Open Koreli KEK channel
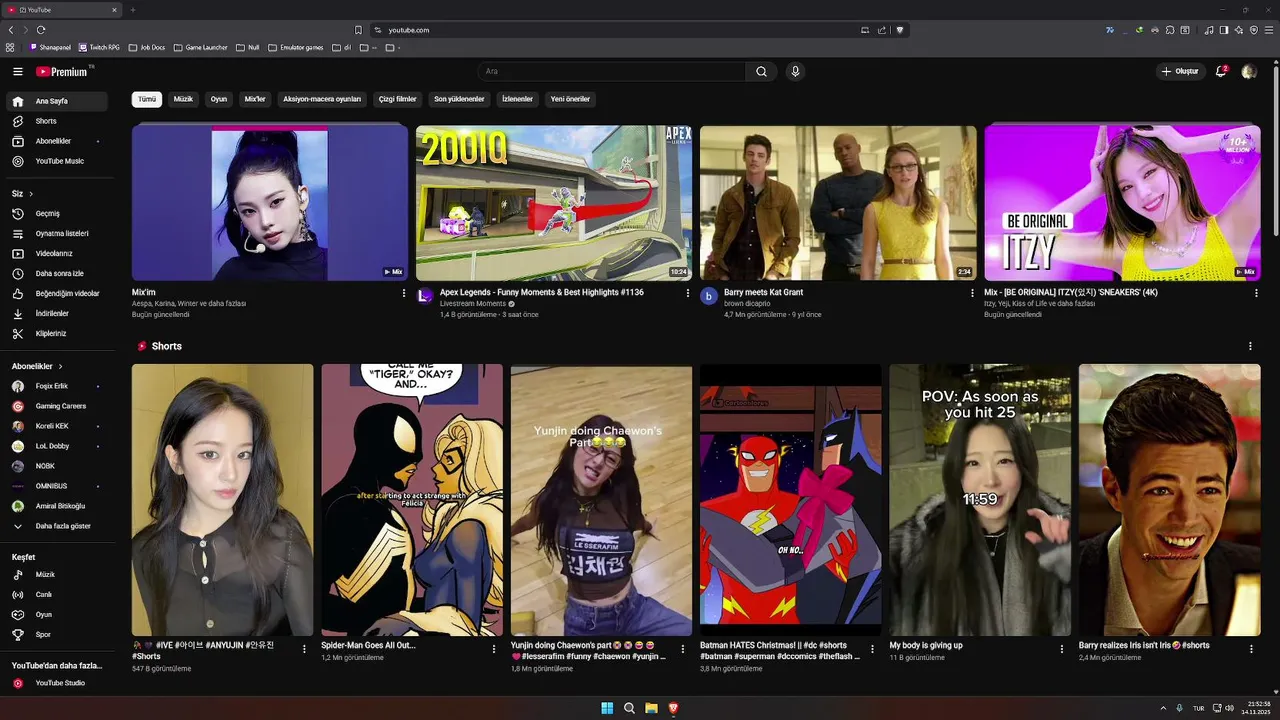The width and height of the screenshot is (1280, 720). pyautogui.click(x=57, y=426)
